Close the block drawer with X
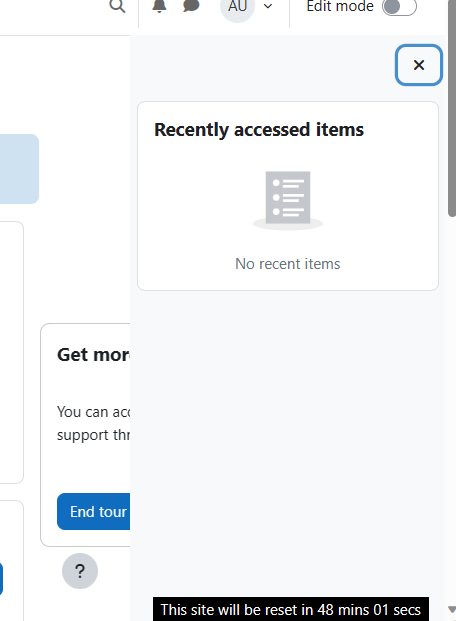The height and width of the screenshot is (621, 456). coord(419,65)
